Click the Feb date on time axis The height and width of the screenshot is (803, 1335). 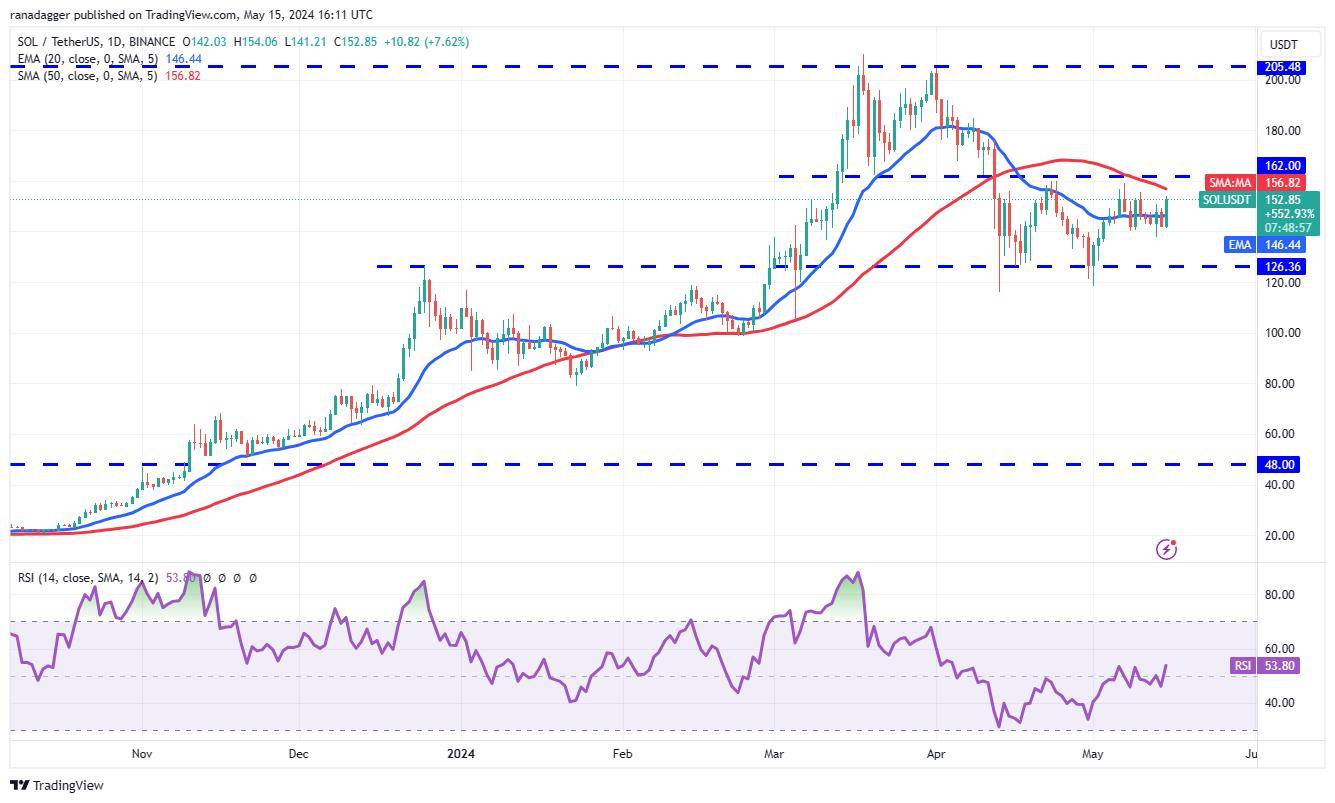pyautogui.click(x=622, y=754)
